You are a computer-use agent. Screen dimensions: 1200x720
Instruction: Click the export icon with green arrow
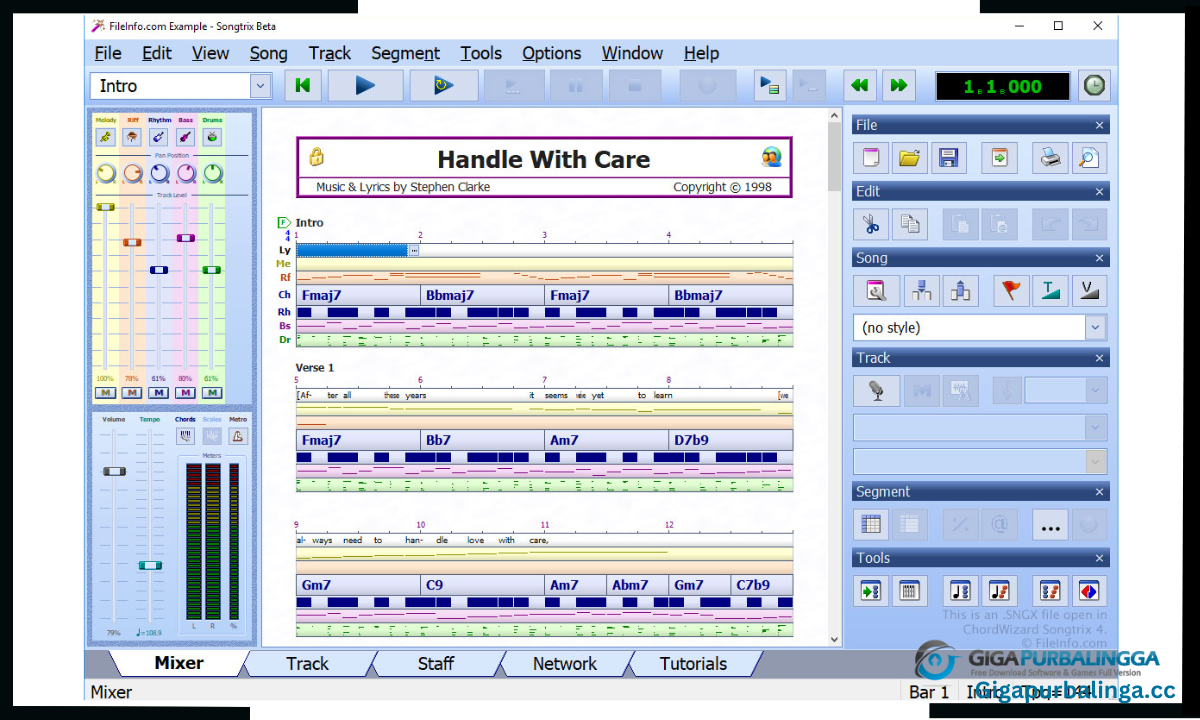click(x=998, y=157)
